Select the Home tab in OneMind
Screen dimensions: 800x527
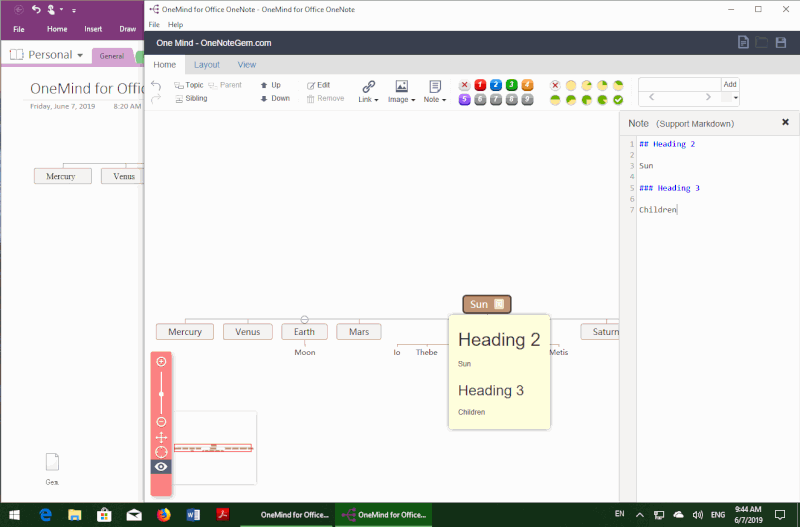165,65
